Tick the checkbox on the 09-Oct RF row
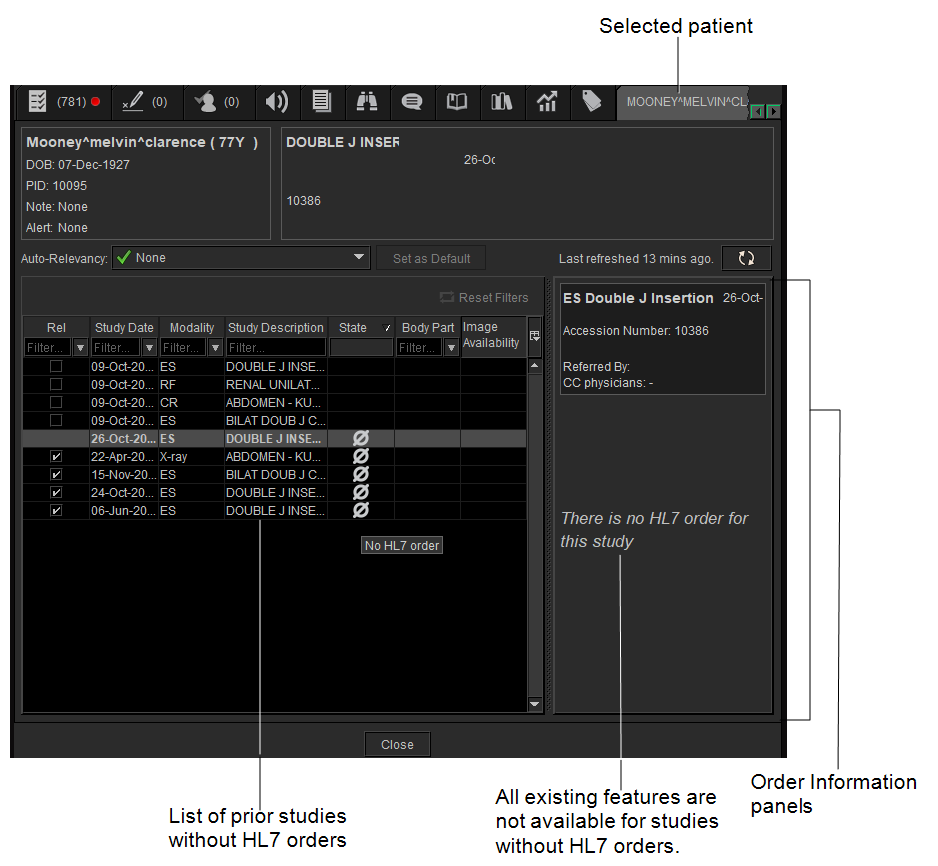The height and width of the screenshot is (866, 938). pos(56,384)
